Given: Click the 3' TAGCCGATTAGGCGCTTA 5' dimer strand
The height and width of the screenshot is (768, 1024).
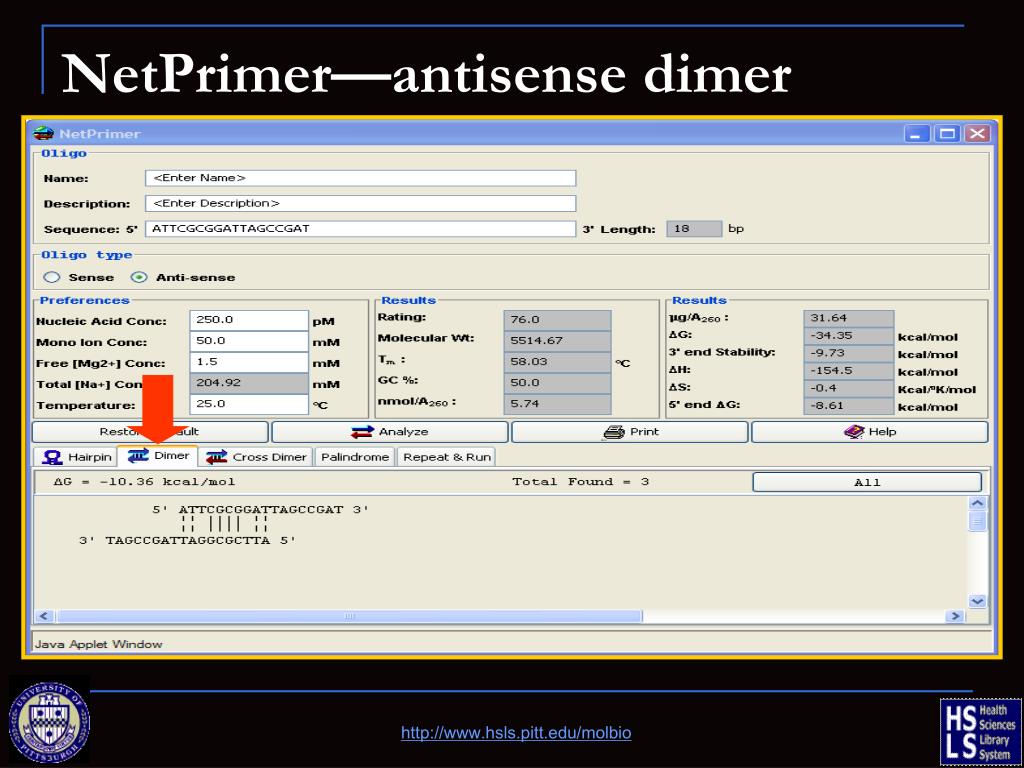Looking at the screenshot, I should (x=187, y=541).
